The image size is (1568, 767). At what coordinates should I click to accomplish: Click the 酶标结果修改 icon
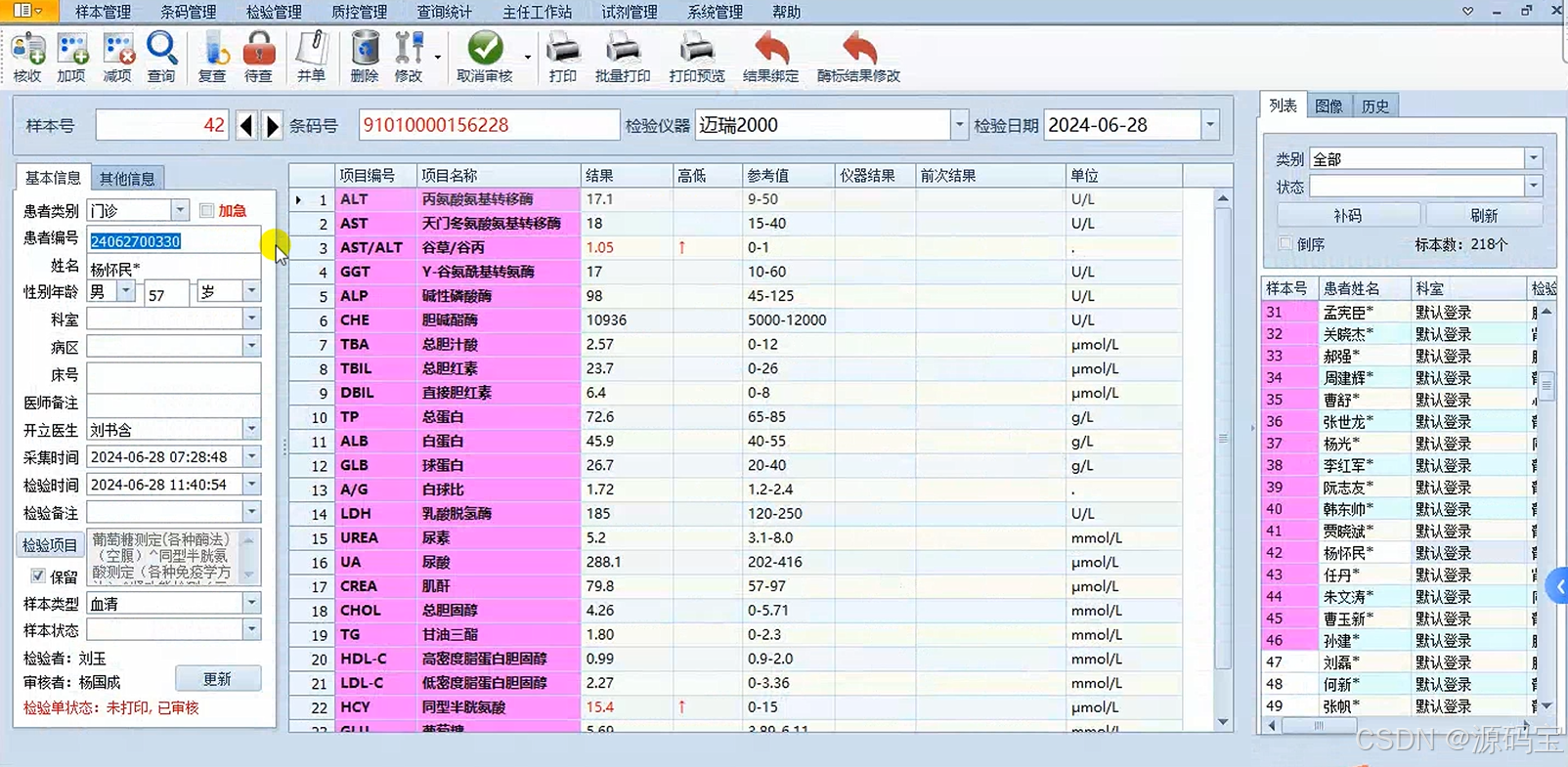point(859,57)
